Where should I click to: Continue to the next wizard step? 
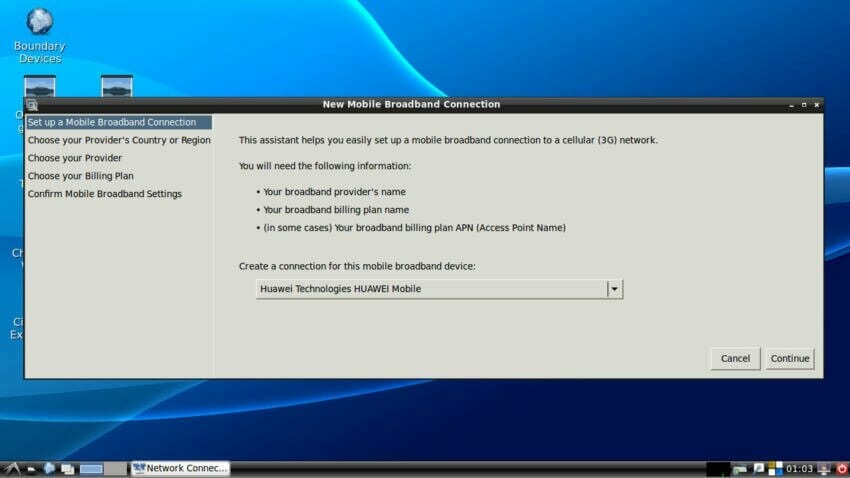[x=790, y=358]
